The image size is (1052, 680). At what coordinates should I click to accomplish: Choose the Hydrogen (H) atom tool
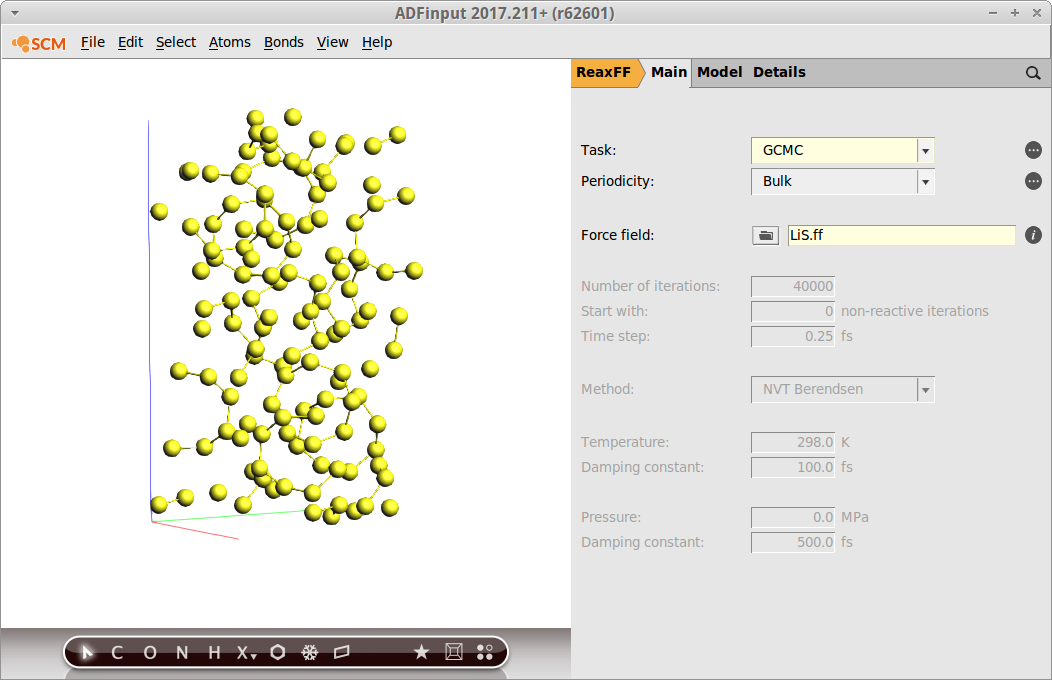click(x=214, y=653)
